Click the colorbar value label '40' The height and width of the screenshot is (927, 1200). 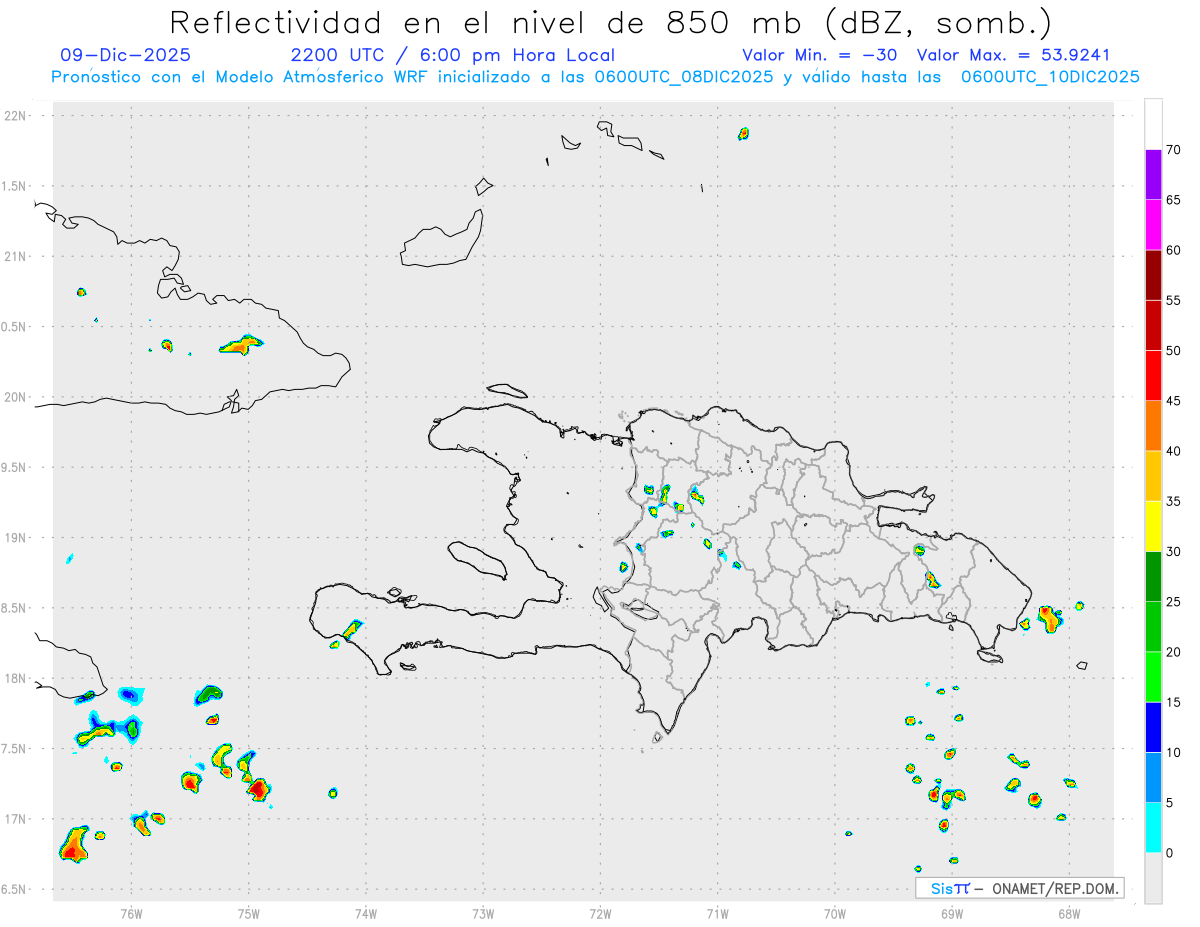(1174, 451)
